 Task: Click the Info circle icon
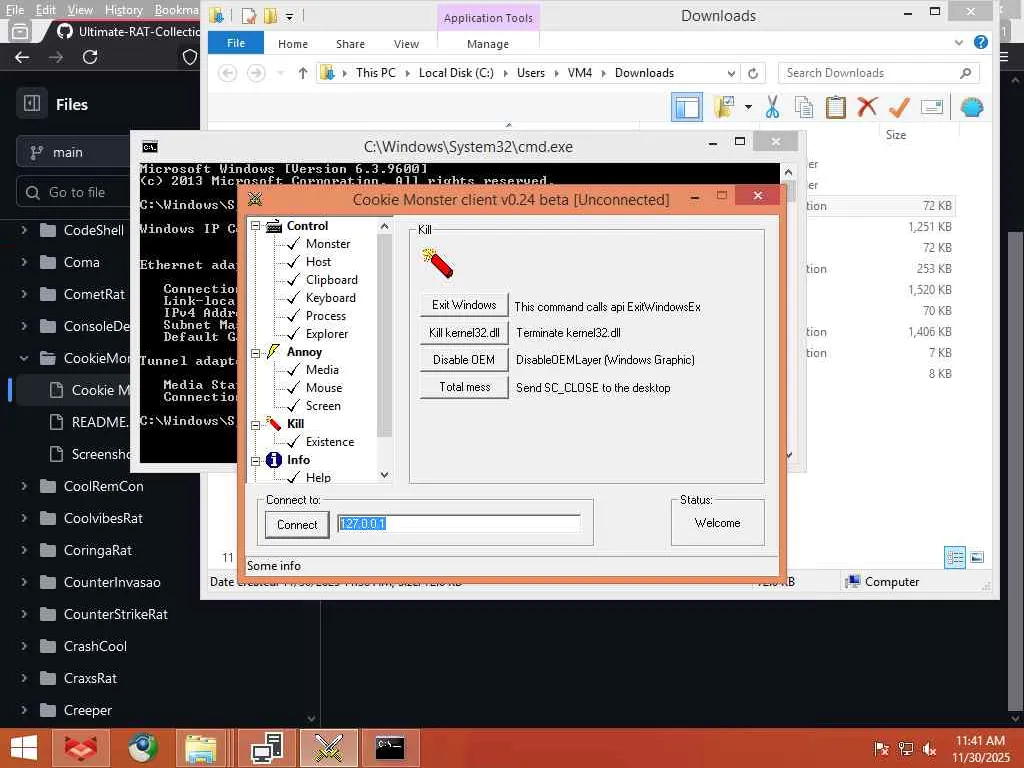[274, 460]
